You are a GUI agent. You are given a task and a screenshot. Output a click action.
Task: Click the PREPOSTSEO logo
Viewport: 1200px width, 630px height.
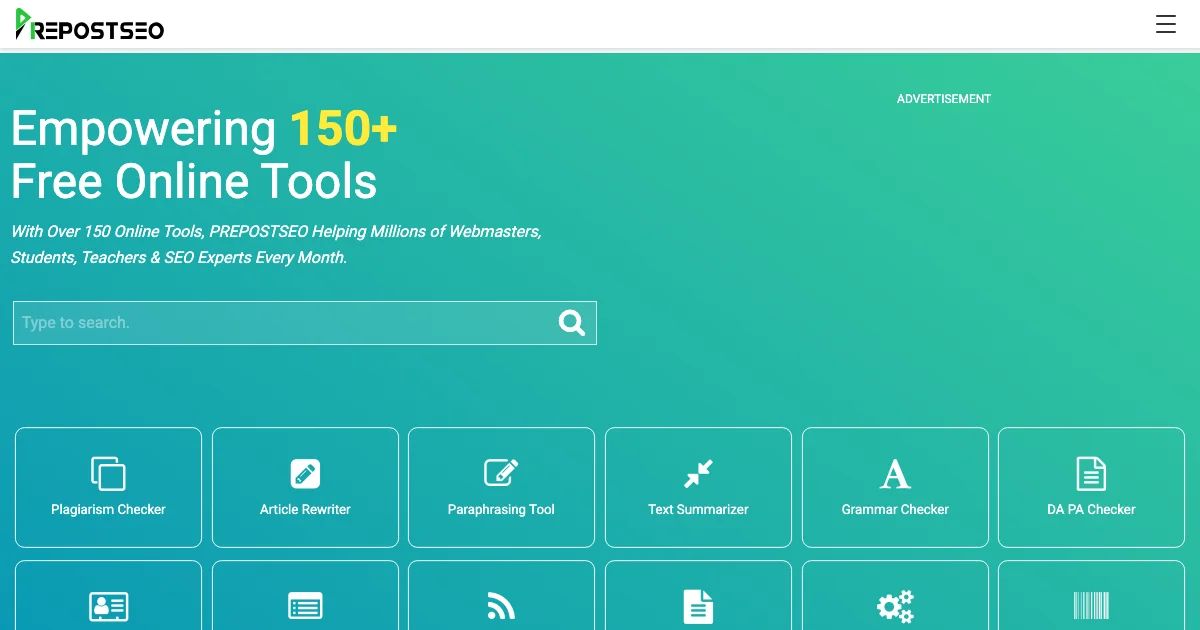coord(90,24)
